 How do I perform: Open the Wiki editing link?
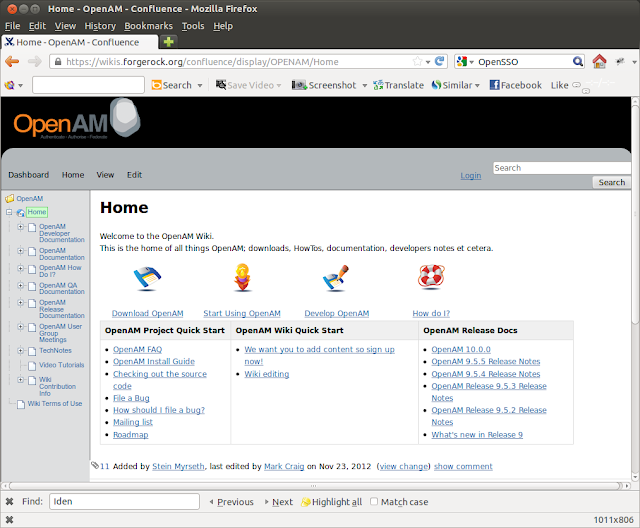click(x=267, y=374)
